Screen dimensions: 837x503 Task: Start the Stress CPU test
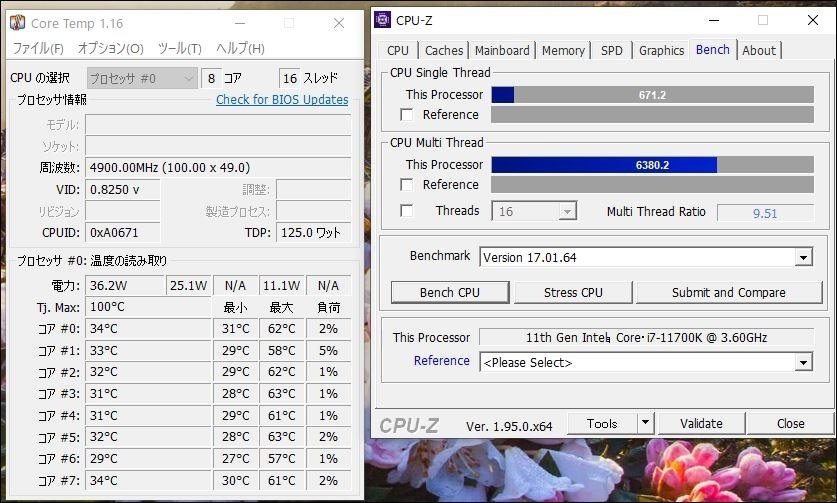573,293
